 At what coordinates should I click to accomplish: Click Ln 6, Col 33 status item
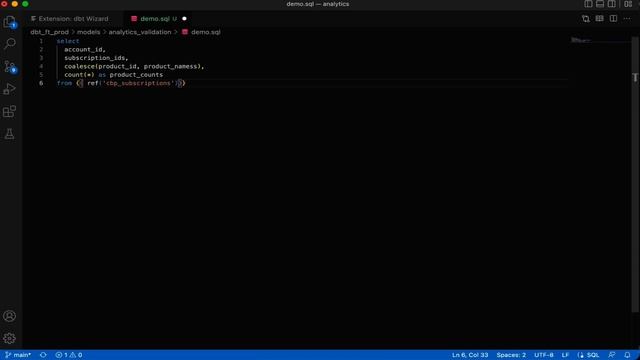coord(470,355)
